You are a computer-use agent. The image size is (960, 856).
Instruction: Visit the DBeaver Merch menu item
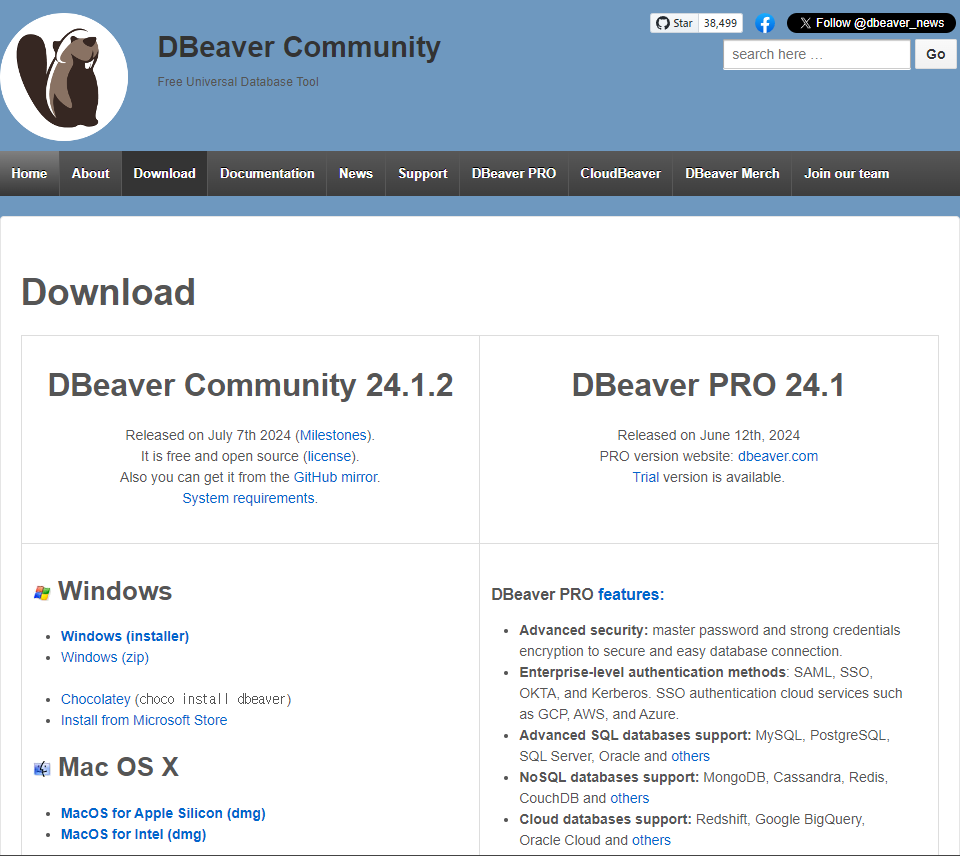click(732, 174)
